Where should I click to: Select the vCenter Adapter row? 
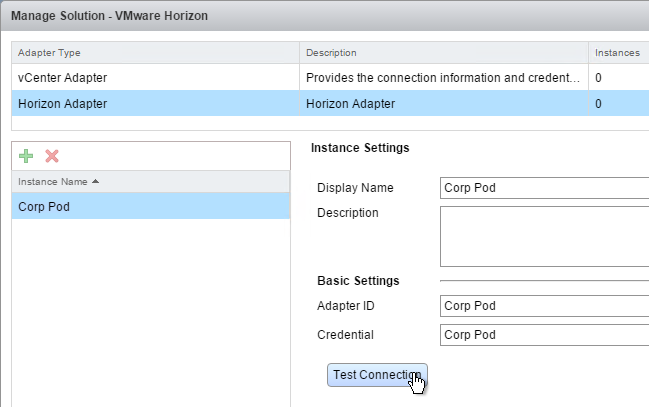click(330, 77)
